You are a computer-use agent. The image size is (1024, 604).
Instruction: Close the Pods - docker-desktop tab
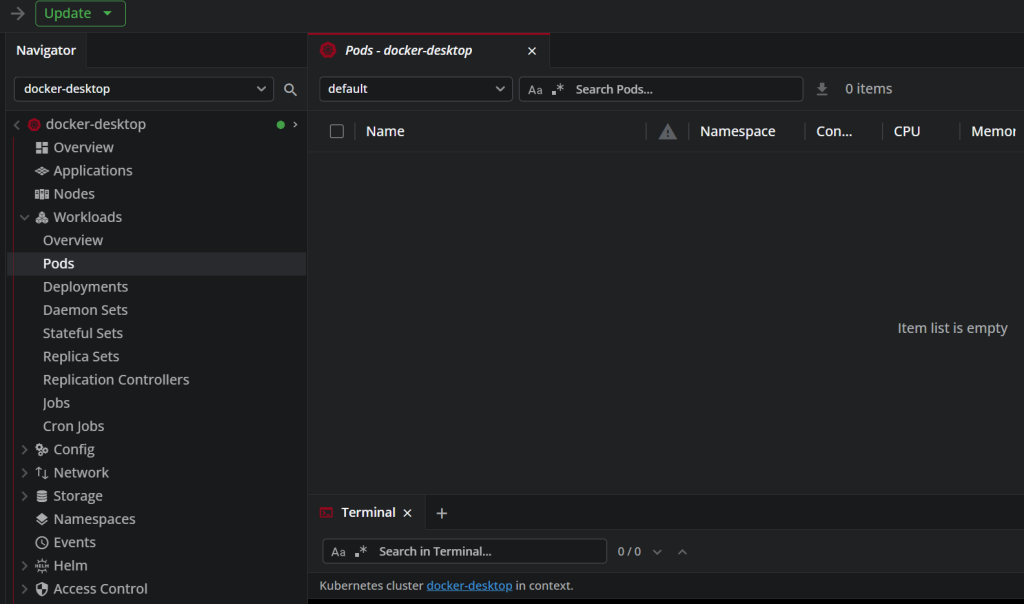pyautogui.click(x=532, y=51)
